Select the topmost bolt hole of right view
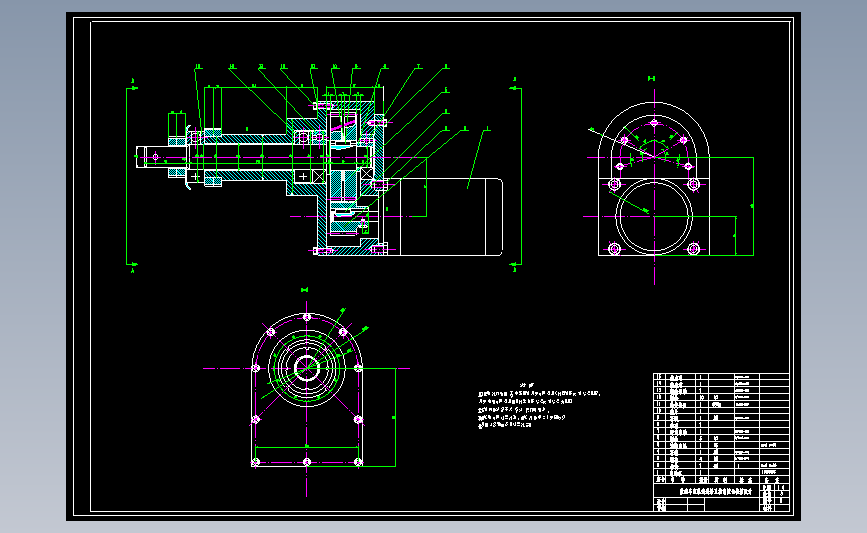The image size is (867, 533). (654, 123)
